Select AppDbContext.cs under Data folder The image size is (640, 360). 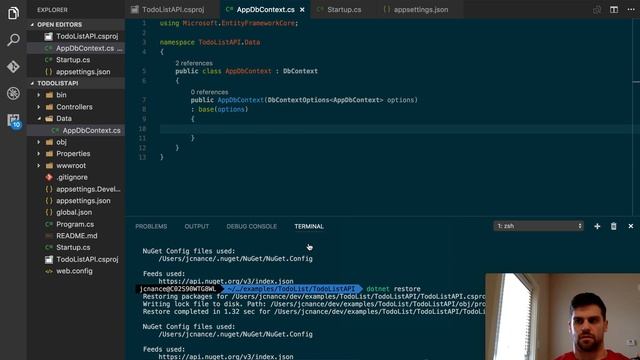coord(76,131)
